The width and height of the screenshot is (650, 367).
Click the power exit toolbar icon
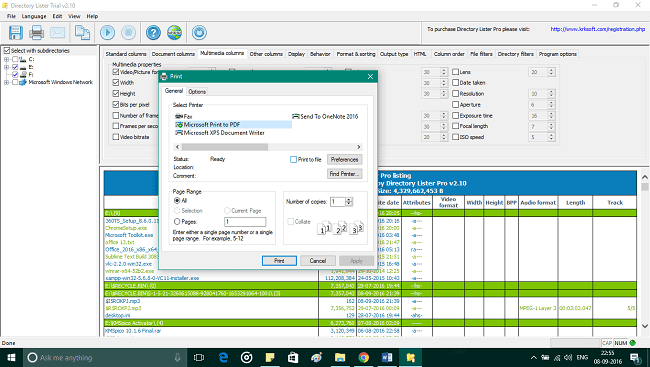pos(199,32)
